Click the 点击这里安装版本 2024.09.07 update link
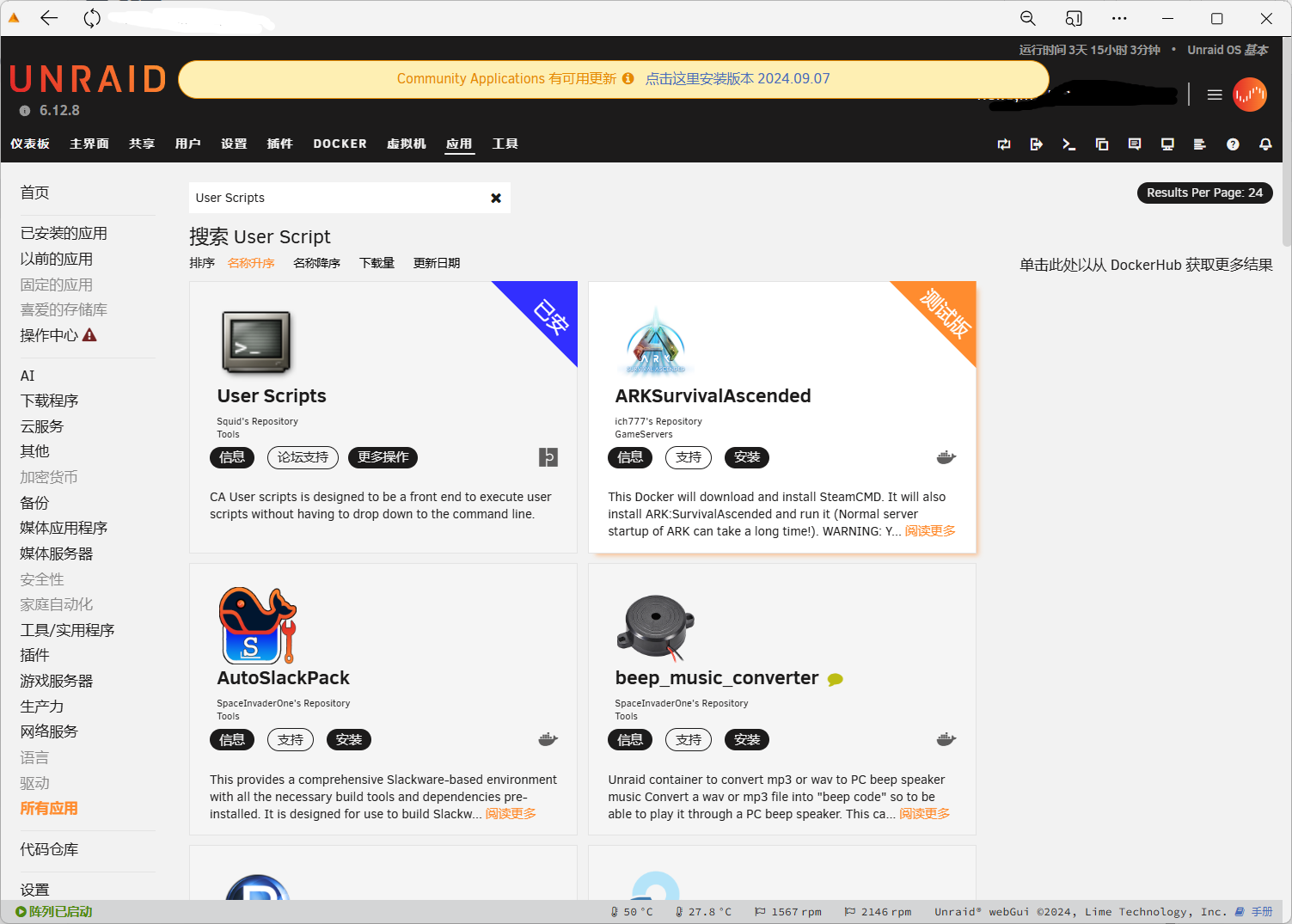This screenshot has height=924, width=1292. coord(738,78)
